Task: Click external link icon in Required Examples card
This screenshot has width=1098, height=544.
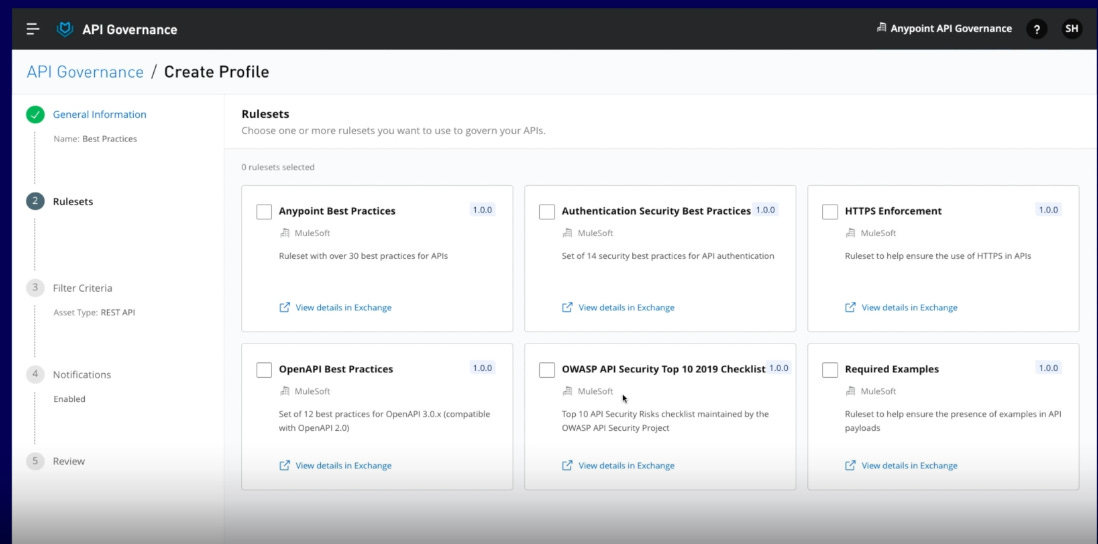Action: (x=850, y=466)
